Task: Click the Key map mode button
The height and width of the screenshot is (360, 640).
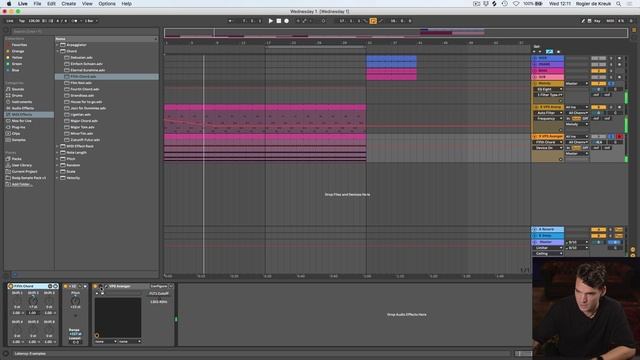Action: click(597, 21)
